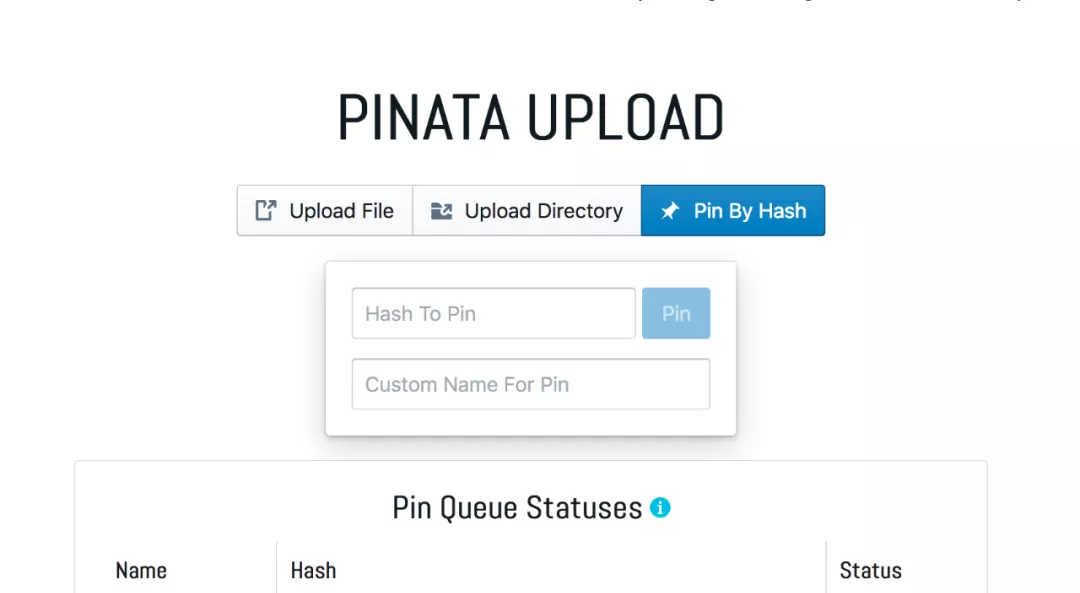Click the Pin Queue Statuses title text
Viewport: 1080px width, 593px height.
click(517, 508)
